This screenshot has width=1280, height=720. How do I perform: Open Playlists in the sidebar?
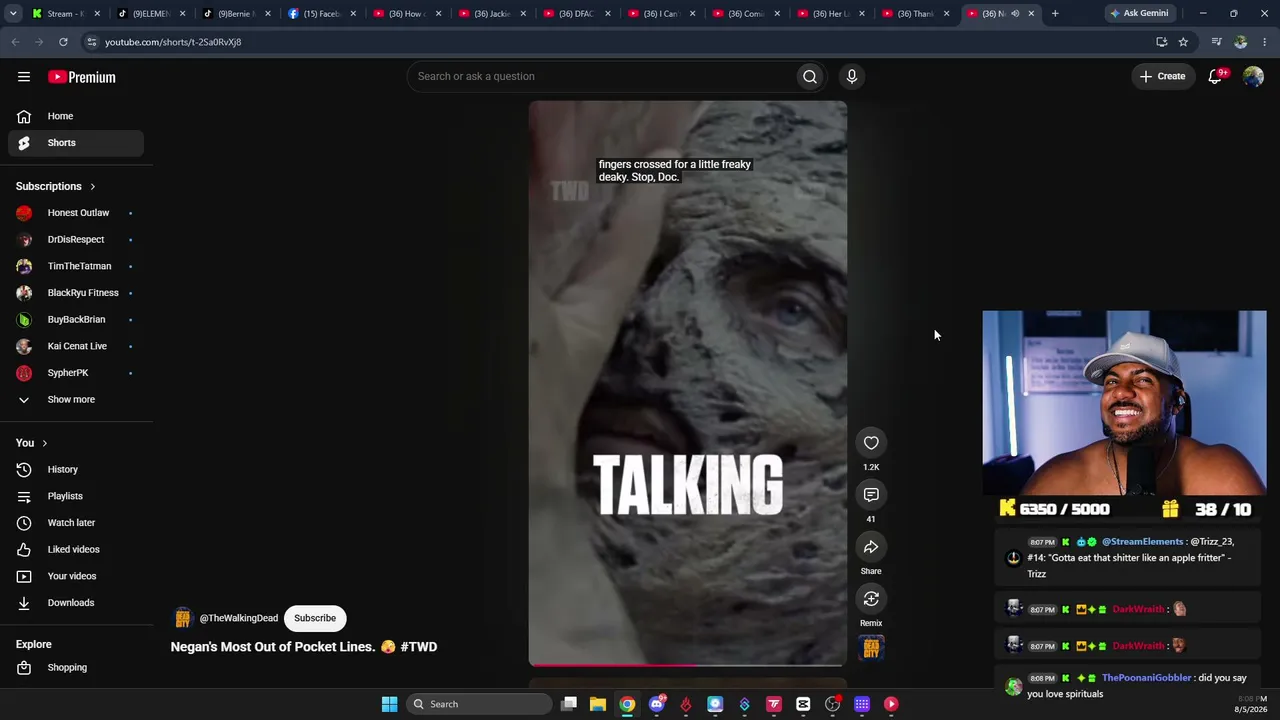pyautogui.click(x=76, y=496)
